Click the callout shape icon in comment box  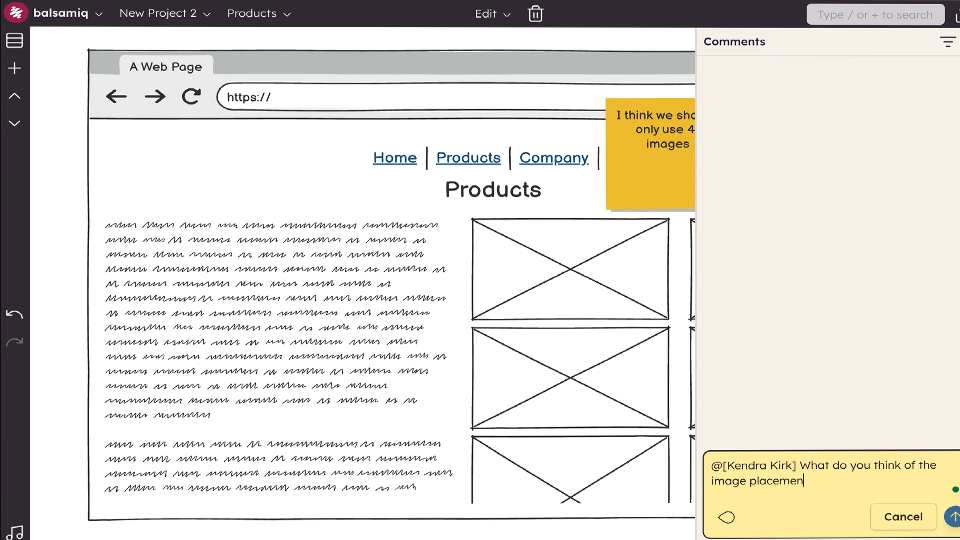pos(727,517)
